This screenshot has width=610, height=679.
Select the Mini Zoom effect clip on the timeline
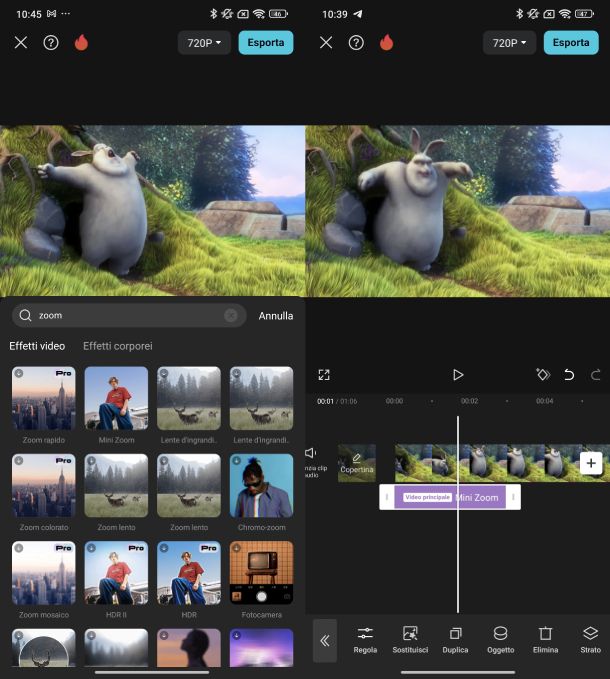pos(450,498)
